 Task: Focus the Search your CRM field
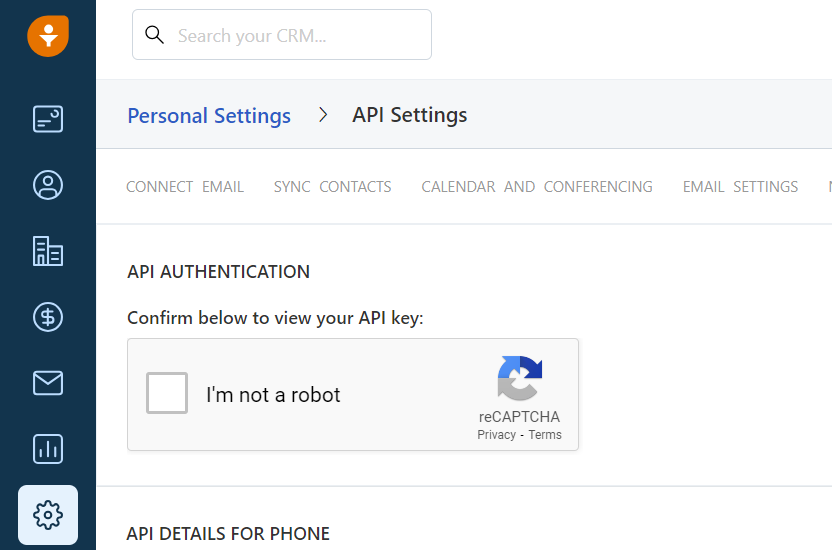pyautogui.click(x=295, y=36)
